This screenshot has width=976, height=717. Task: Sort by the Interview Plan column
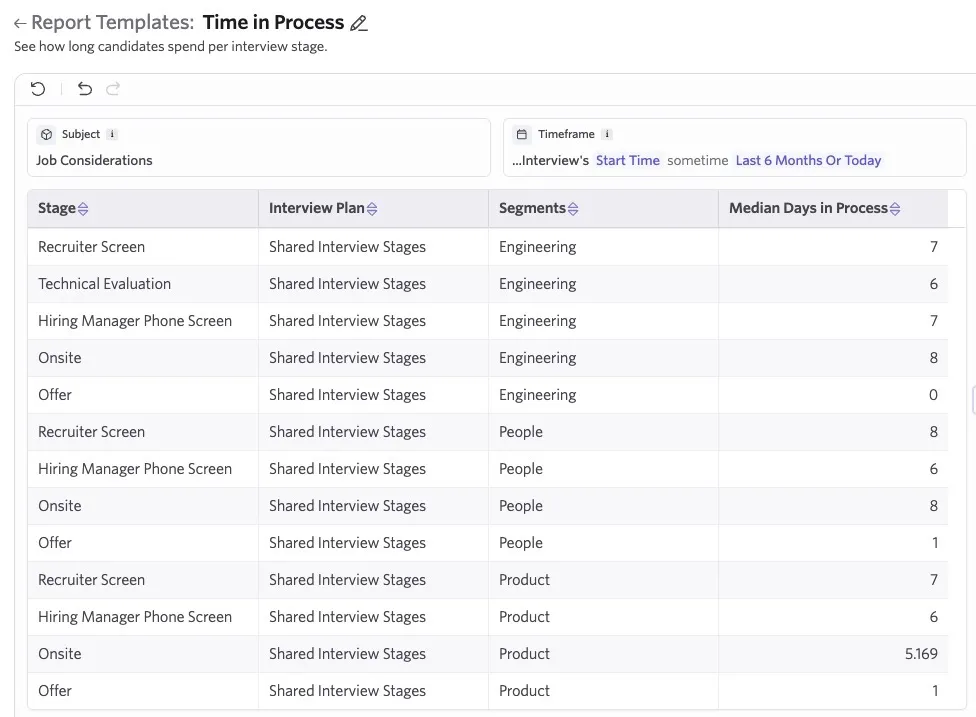point(372,209)
